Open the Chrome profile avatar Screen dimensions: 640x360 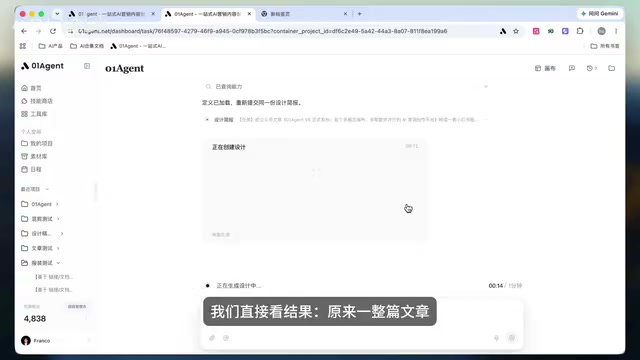click(x=601, y=31)
